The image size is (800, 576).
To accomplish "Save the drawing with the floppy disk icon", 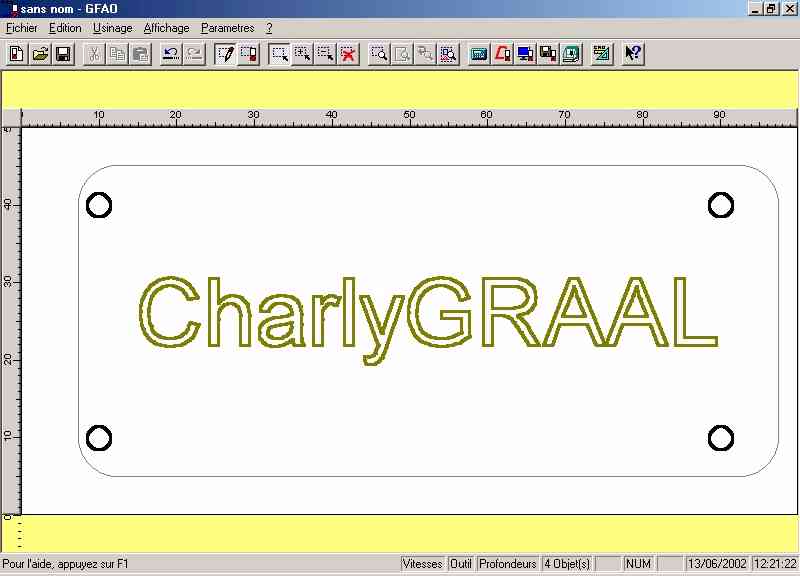I will click(x=63, y=54).
